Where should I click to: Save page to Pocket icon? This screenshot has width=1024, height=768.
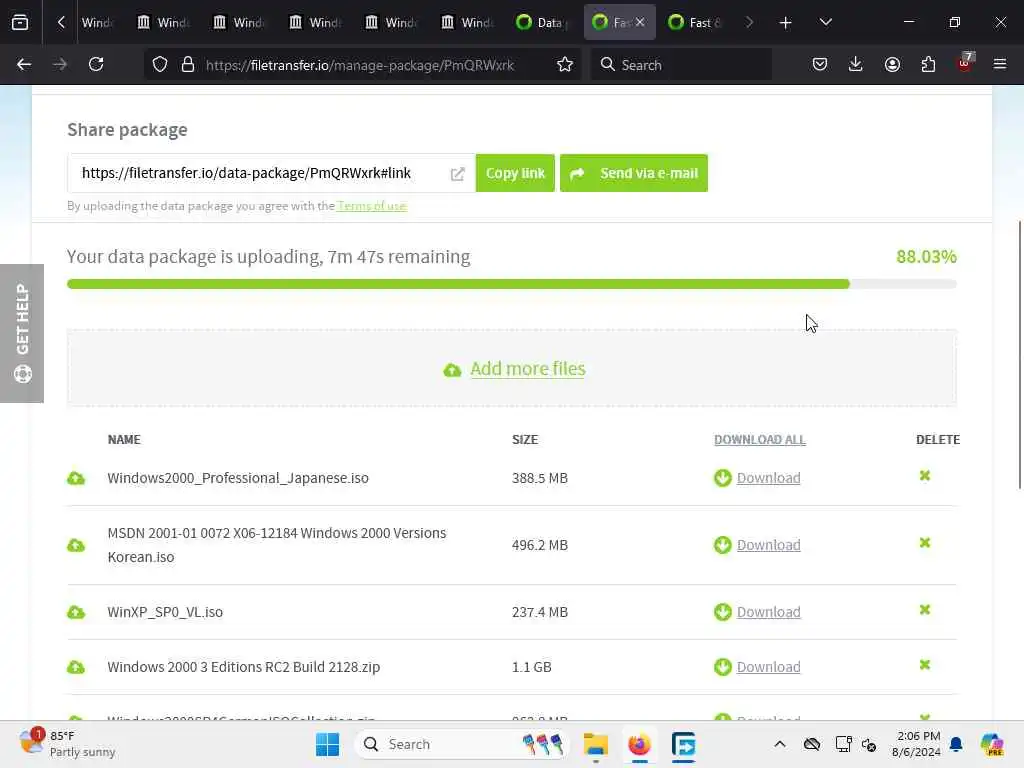pyautogui.click(x=820, y=64)
